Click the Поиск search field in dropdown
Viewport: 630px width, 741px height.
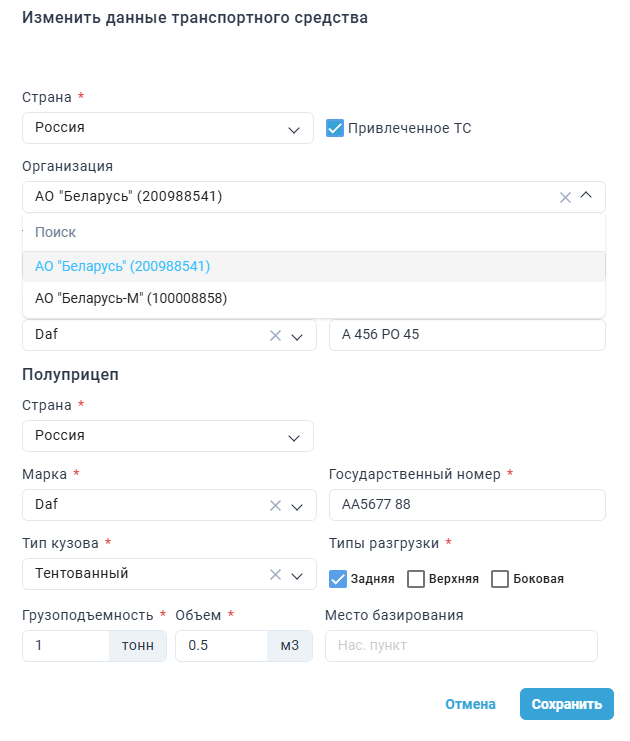click(314, 233)
